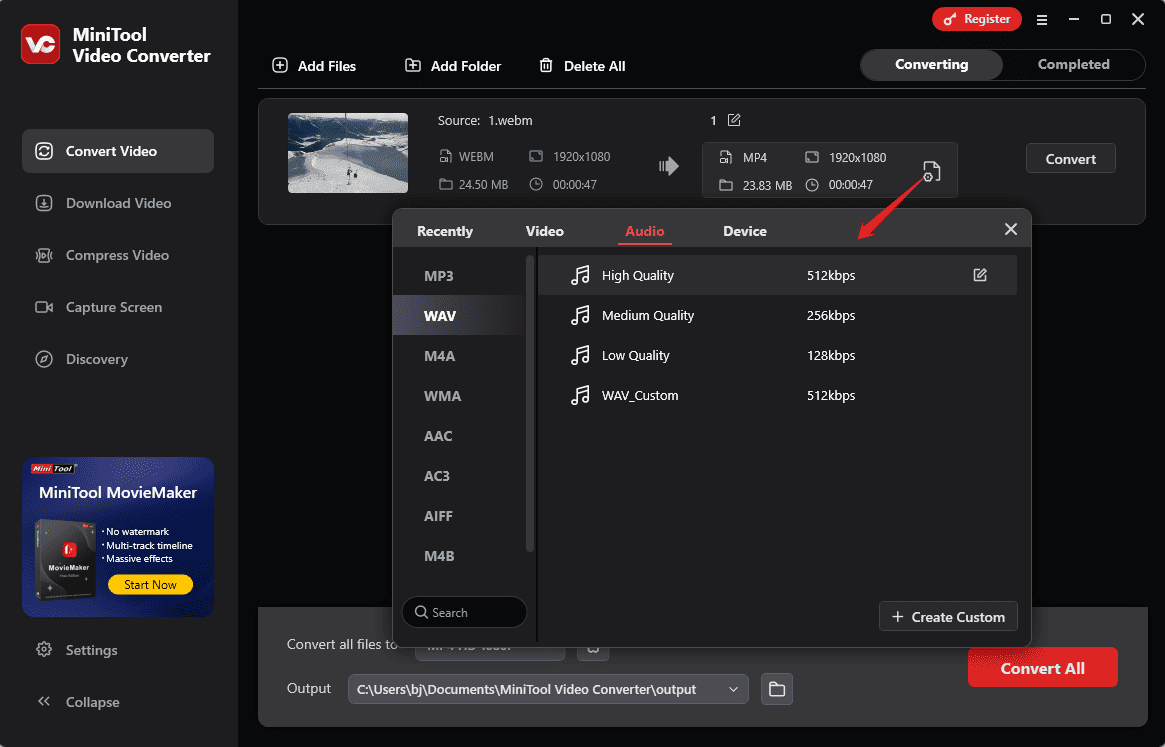Open output format settings icon

[x=932, y=171]
